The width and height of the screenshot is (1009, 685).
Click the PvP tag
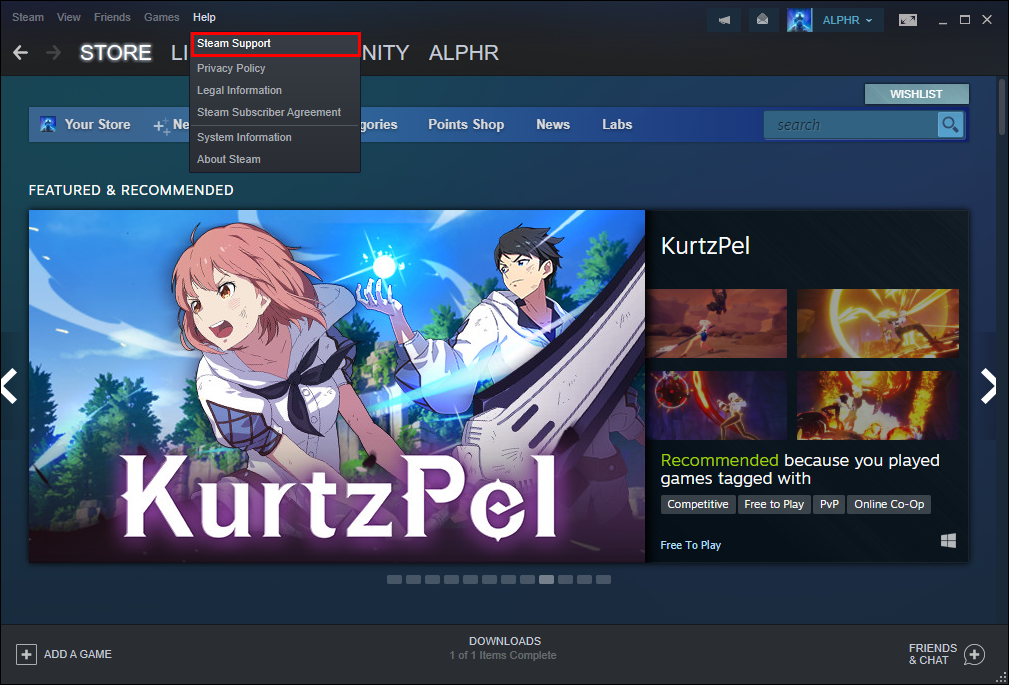tap(829, 504)
